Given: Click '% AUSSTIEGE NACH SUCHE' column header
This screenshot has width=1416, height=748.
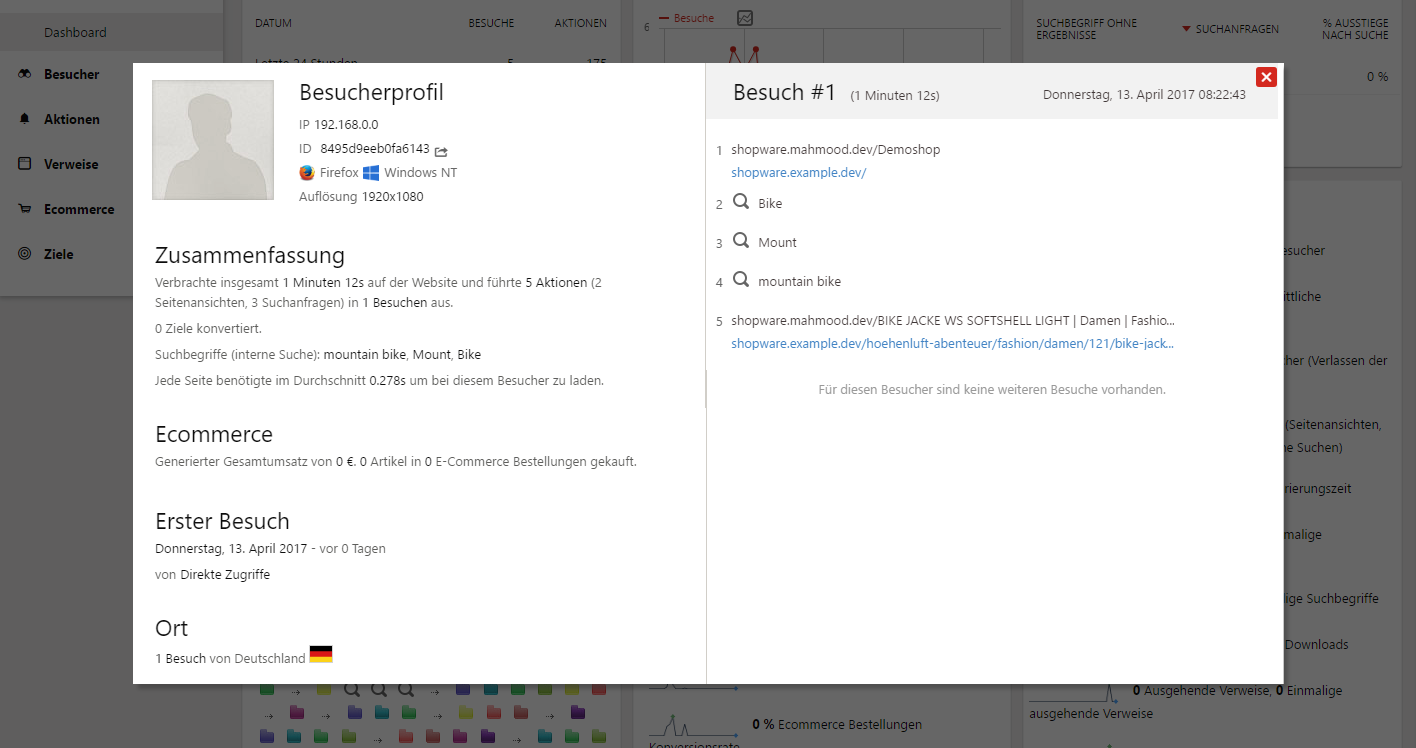Looking at the screenshot, I should (1355, 29).
